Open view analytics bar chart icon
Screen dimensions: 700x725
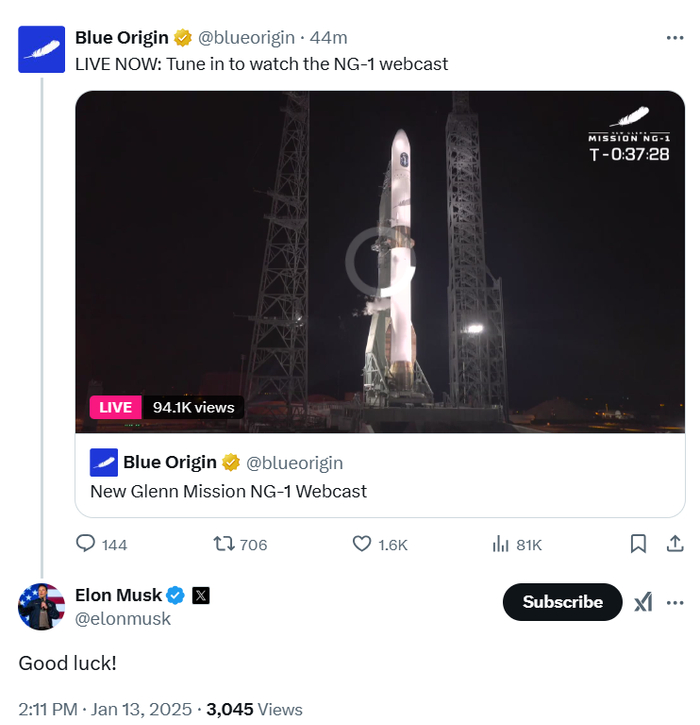[501, 544]
